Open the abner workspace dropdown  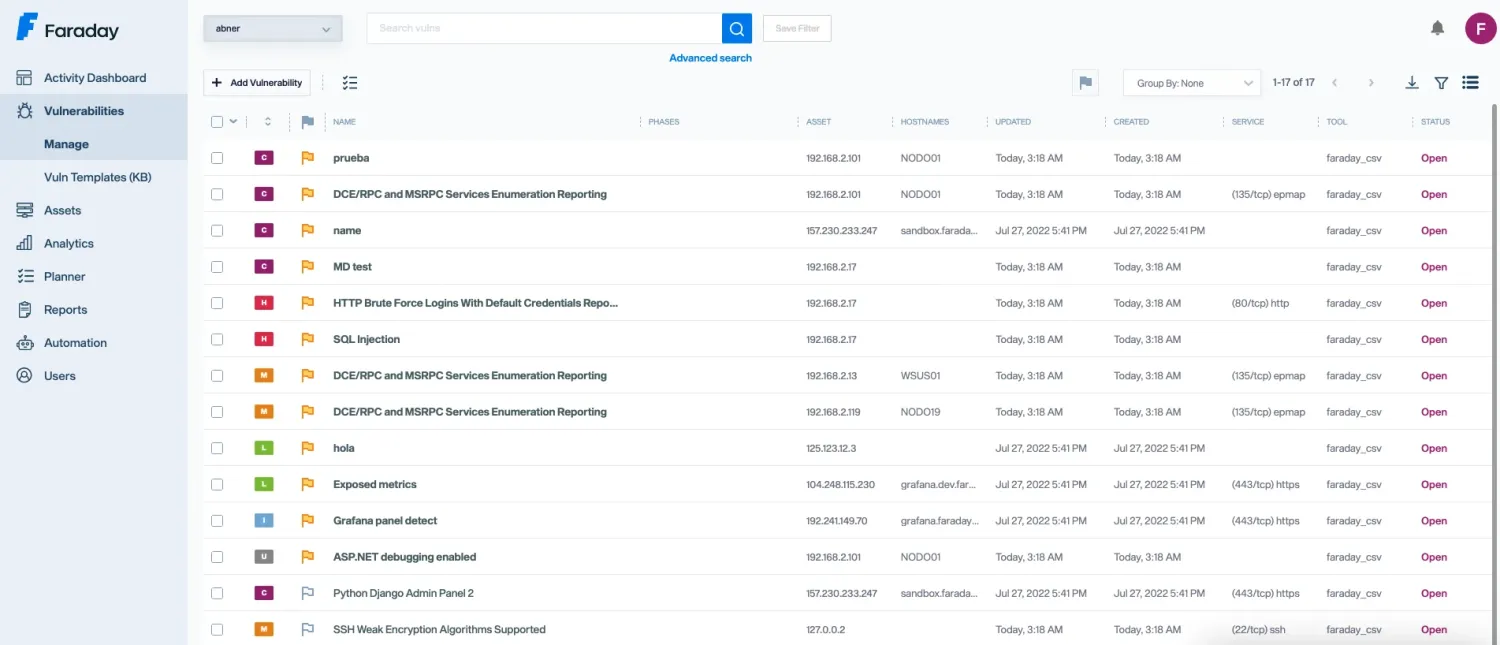pos(273,29)
